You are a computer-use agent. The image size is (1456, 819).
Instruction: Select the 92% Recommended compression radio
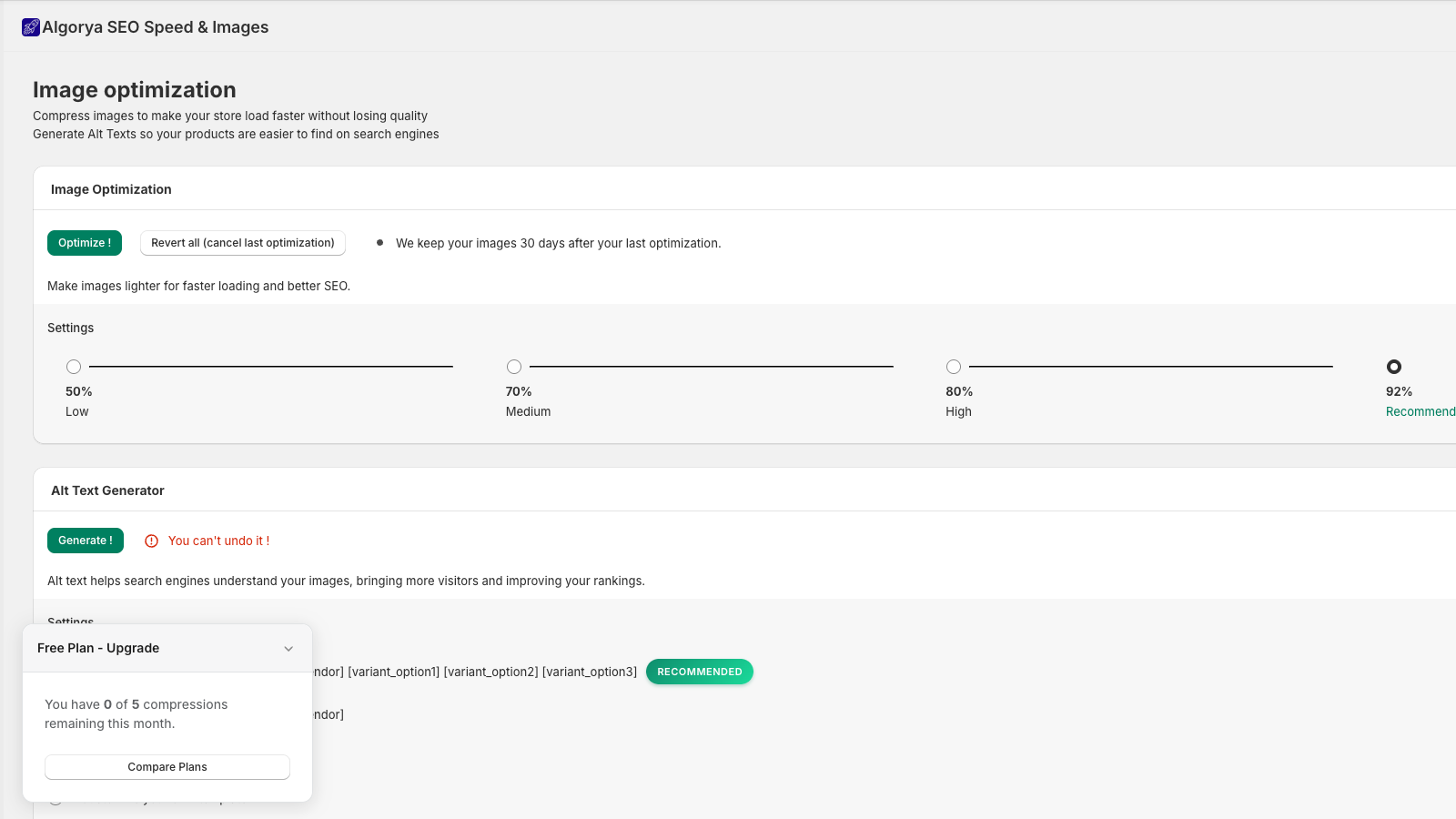click(x=1394, y=367)
